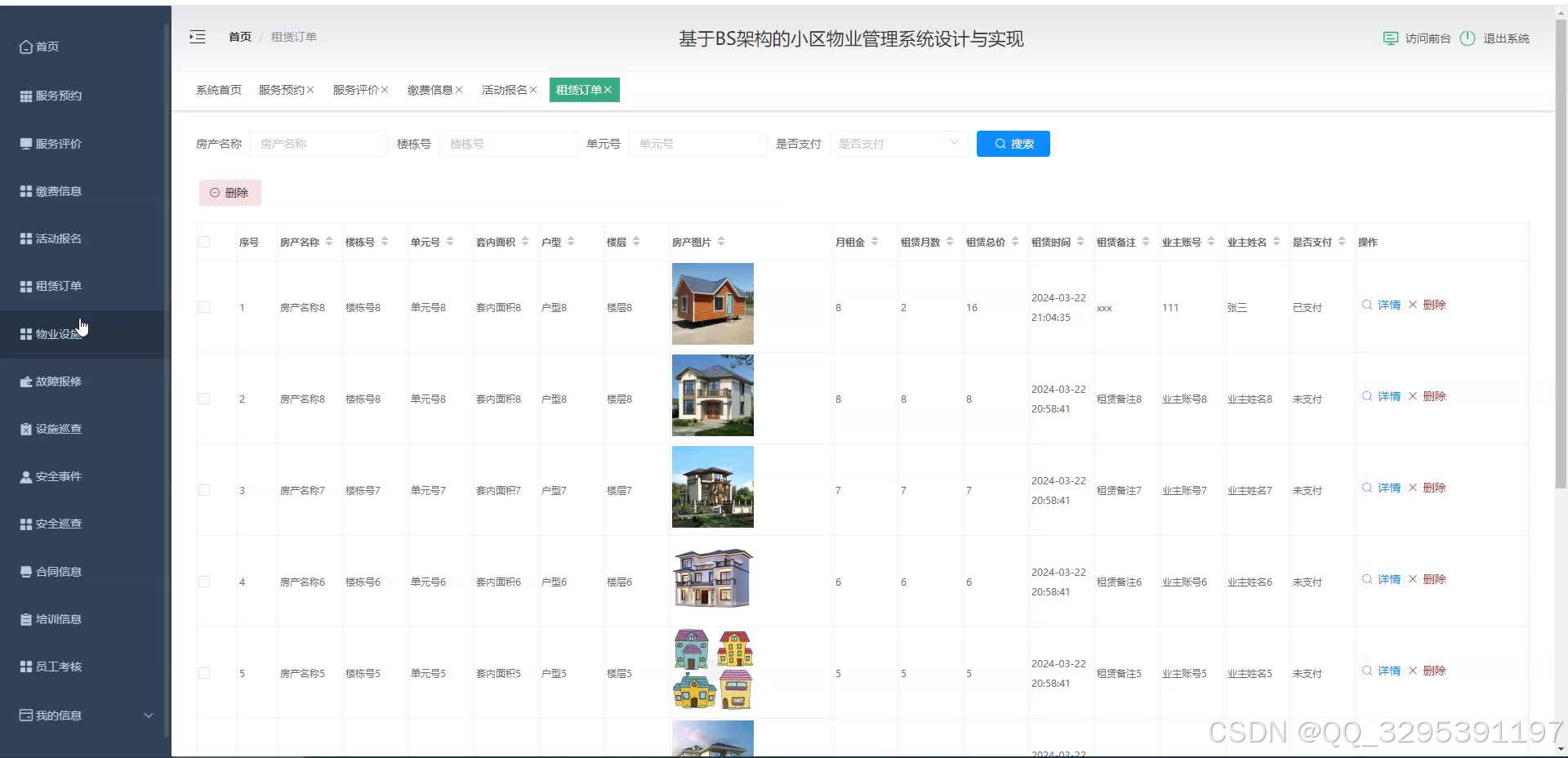Select 合同信息 from the sidebar

(57, 571)
